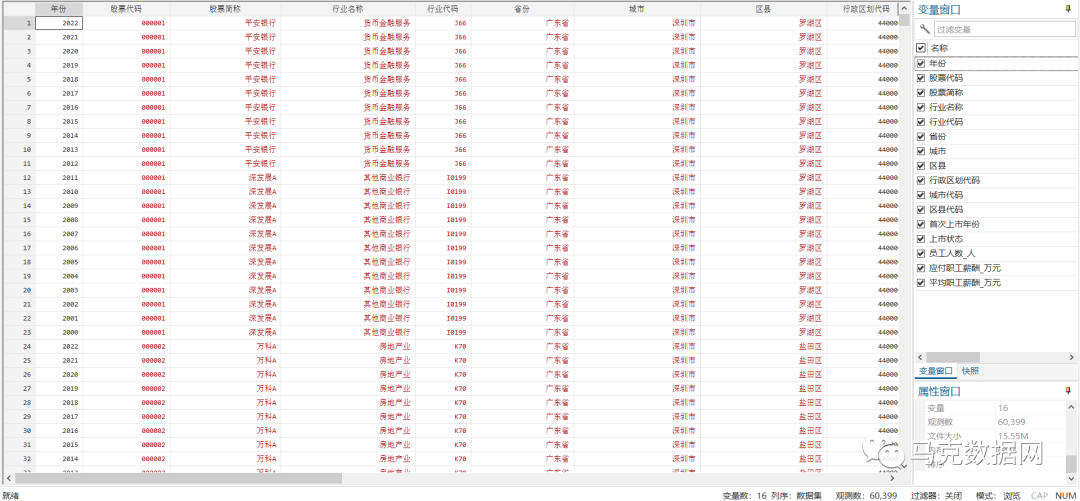The height and width of the screenshot is (501, 1080).
Task: Uncheck the 上市状态 variable checkbox
Action: click(x=921, y=238)
